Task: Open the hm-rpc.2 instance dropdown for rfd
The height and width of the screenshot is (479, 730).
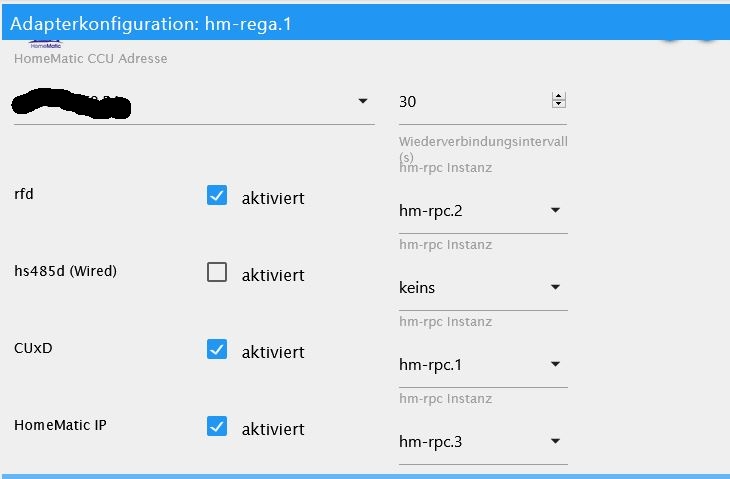Action: (x=555, y=211)
